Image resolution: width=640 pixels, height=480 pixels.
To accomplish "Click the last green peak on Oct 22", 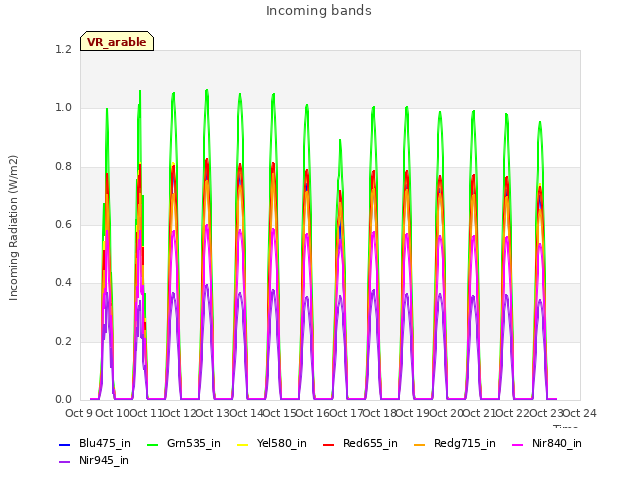I will (x=540, y=122).
